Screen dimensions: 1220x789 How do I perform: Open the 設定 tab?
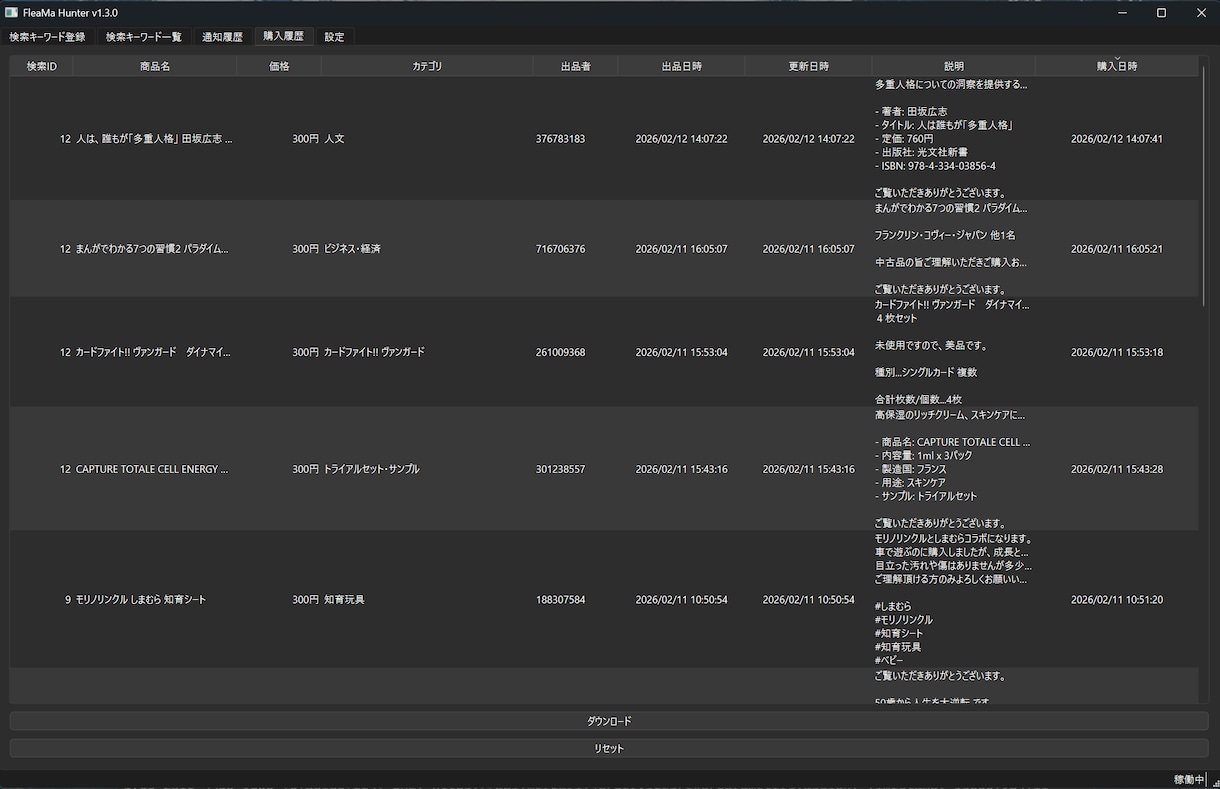334,37
